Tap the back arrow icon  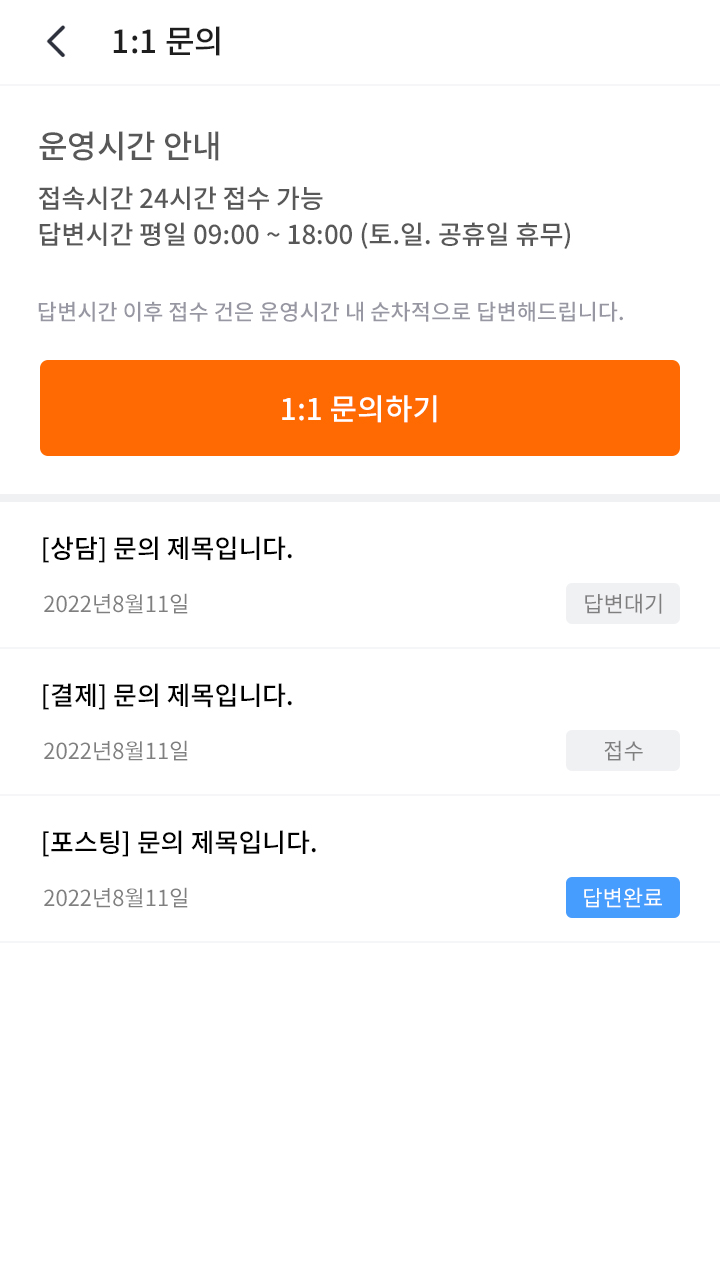pos(56,42)
